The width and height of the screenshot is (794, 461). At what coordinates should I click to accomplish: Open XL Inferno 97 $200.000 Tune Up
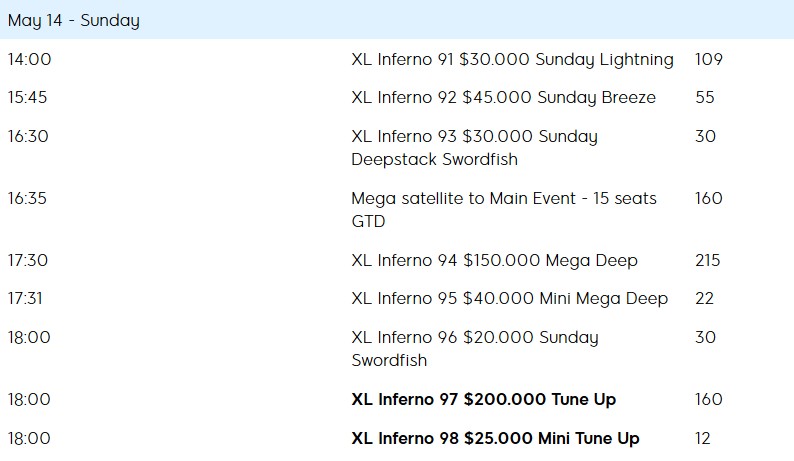pos(484,399)
